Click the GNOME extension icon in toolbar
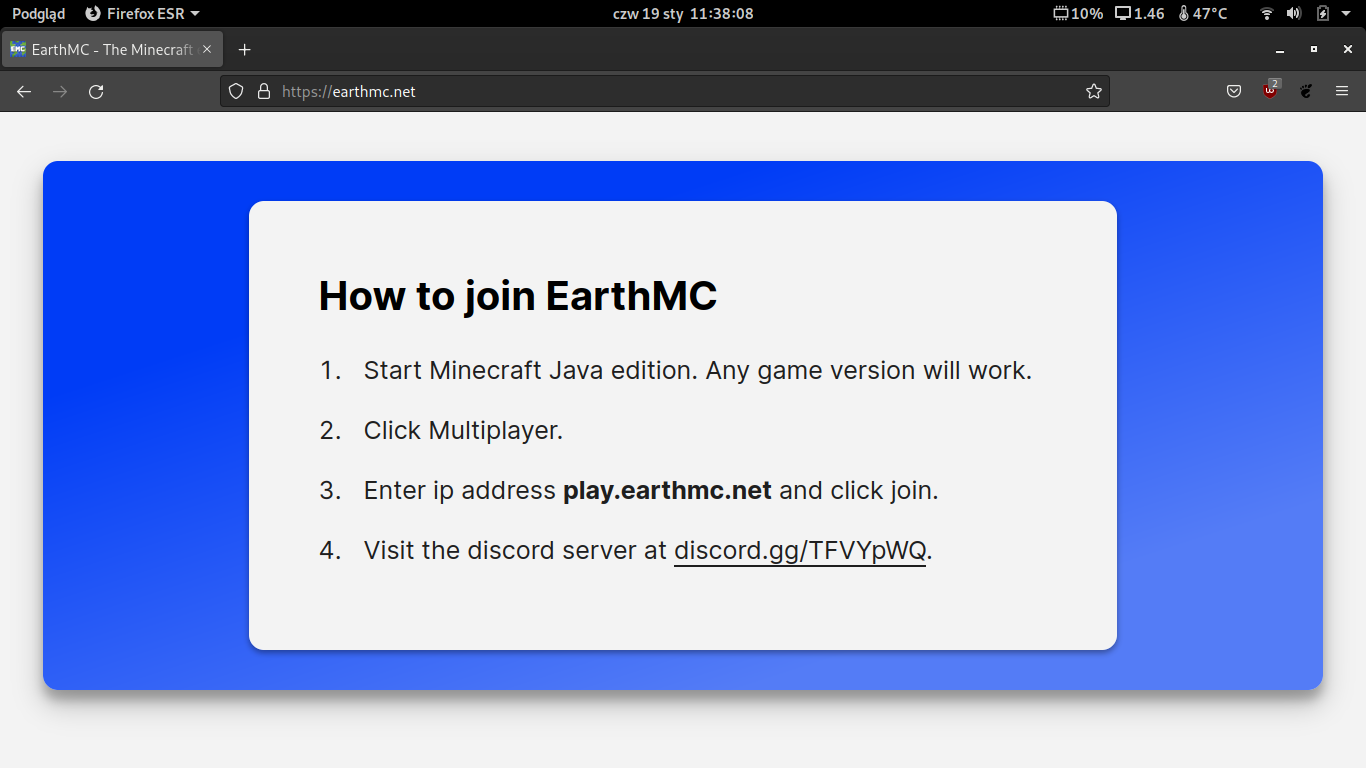Screen dimensions: 1366x768 click(1305, 91)
